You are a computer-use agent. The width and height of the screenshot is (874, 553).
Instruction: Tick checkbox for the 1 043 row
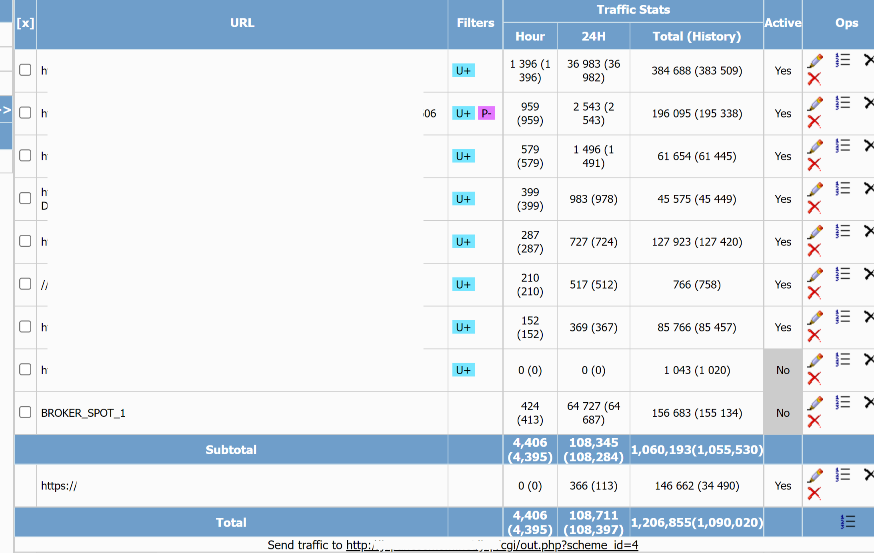(x=25, y=370)
